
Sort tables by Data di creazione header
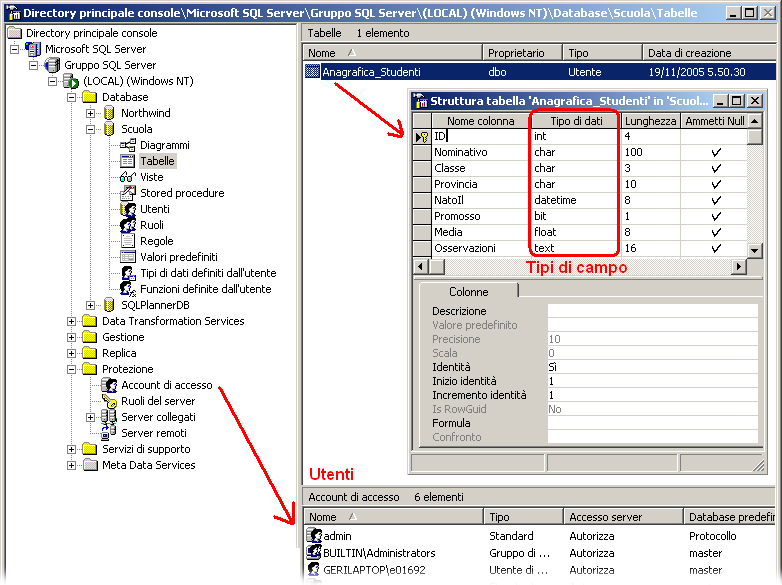point(709,53)
